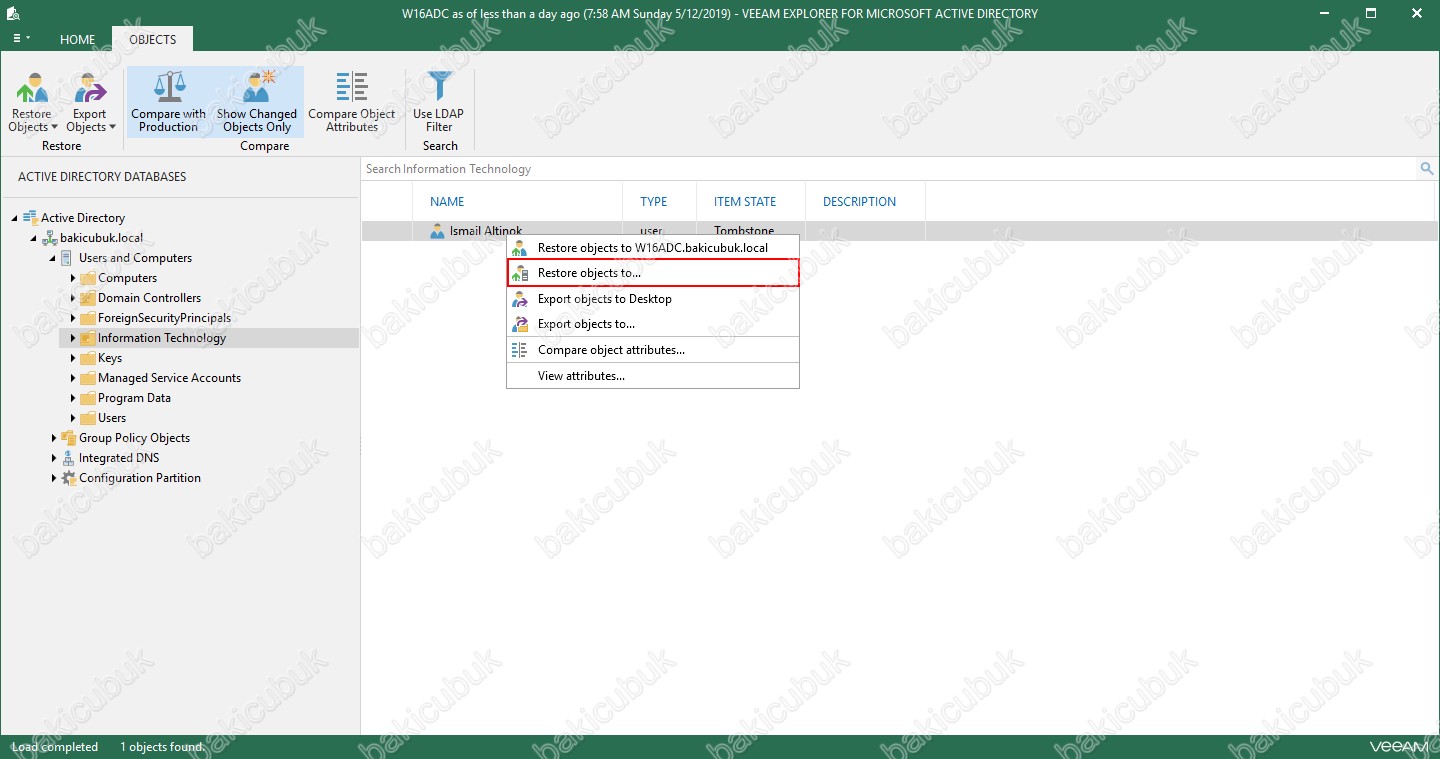
Task: Click the Computers folder icon
Action: coord(88,278)
